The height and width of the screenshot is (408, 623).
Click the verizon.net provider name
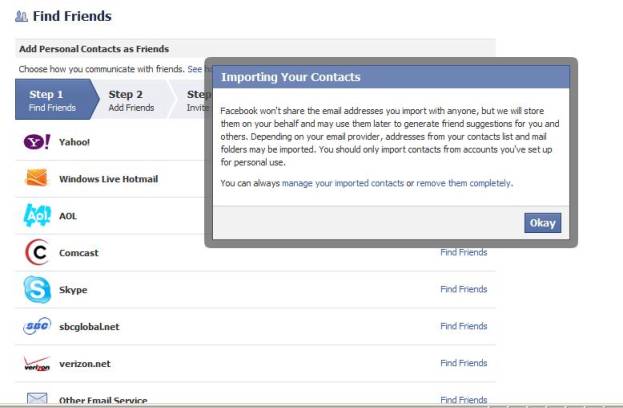point(85,364)
